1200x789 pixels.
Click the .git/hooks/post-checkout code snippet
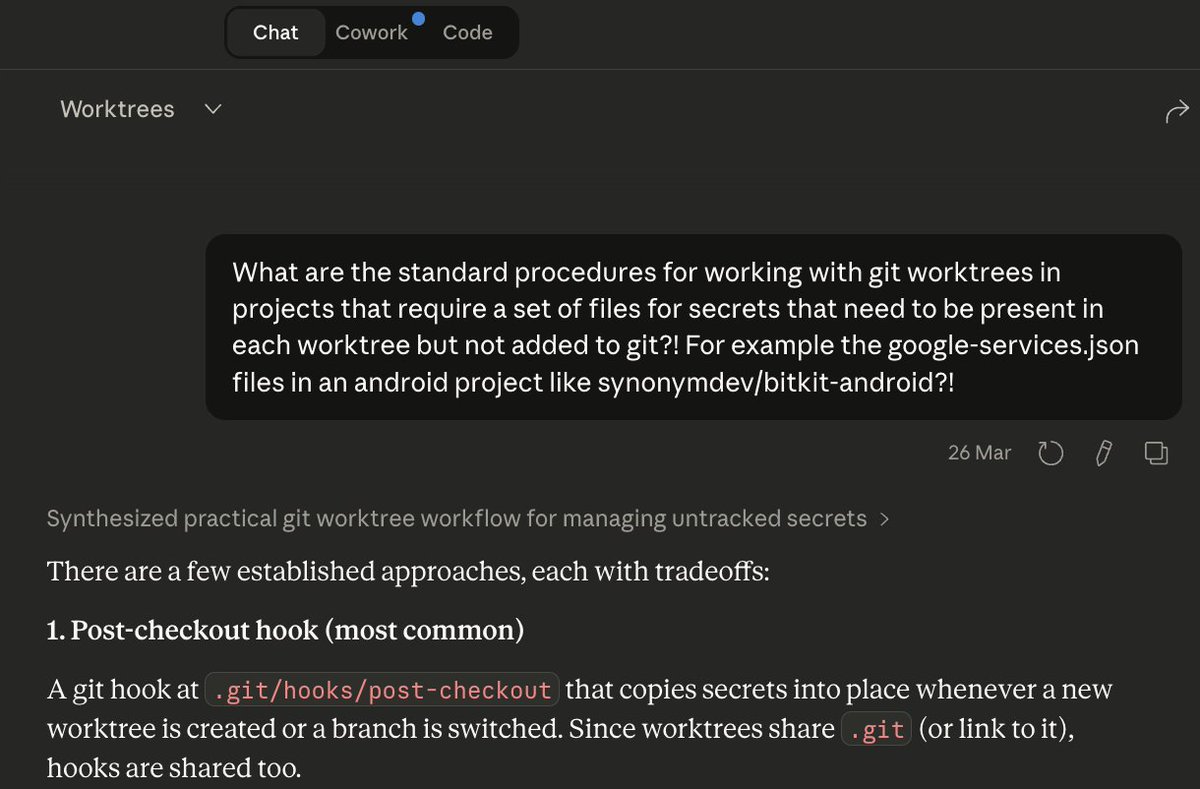[x=382, y=690]
